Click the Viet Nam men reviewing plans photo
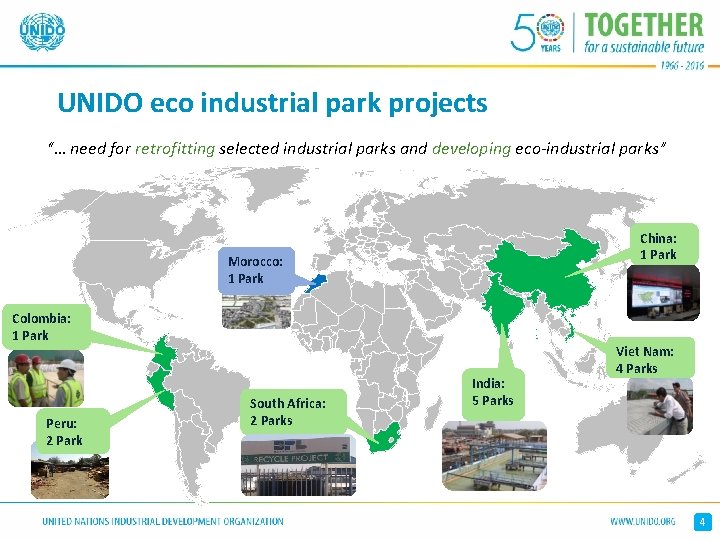Image resolution: width=720 pixels, height=540 pixels. click(659, 407)
